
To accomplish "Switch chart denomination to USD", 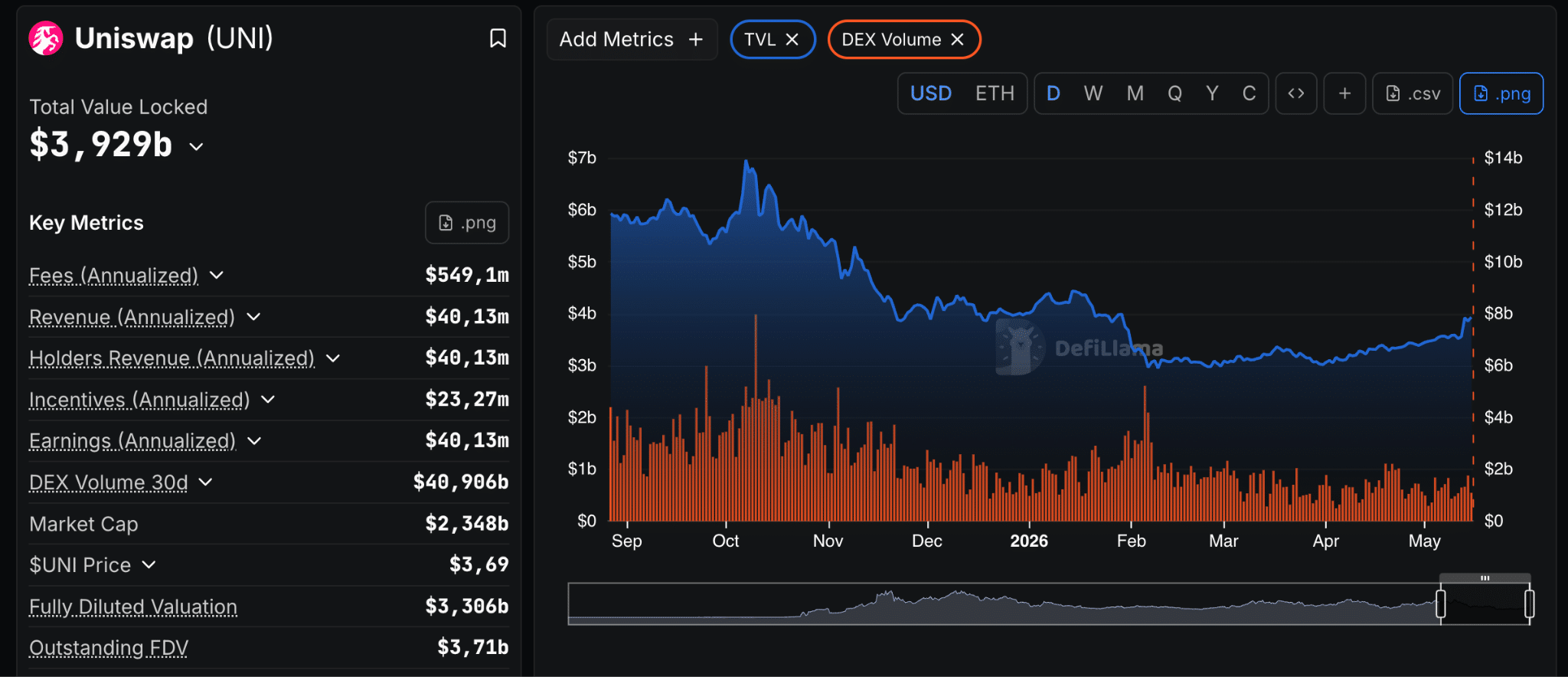I will tap(931, 93).
